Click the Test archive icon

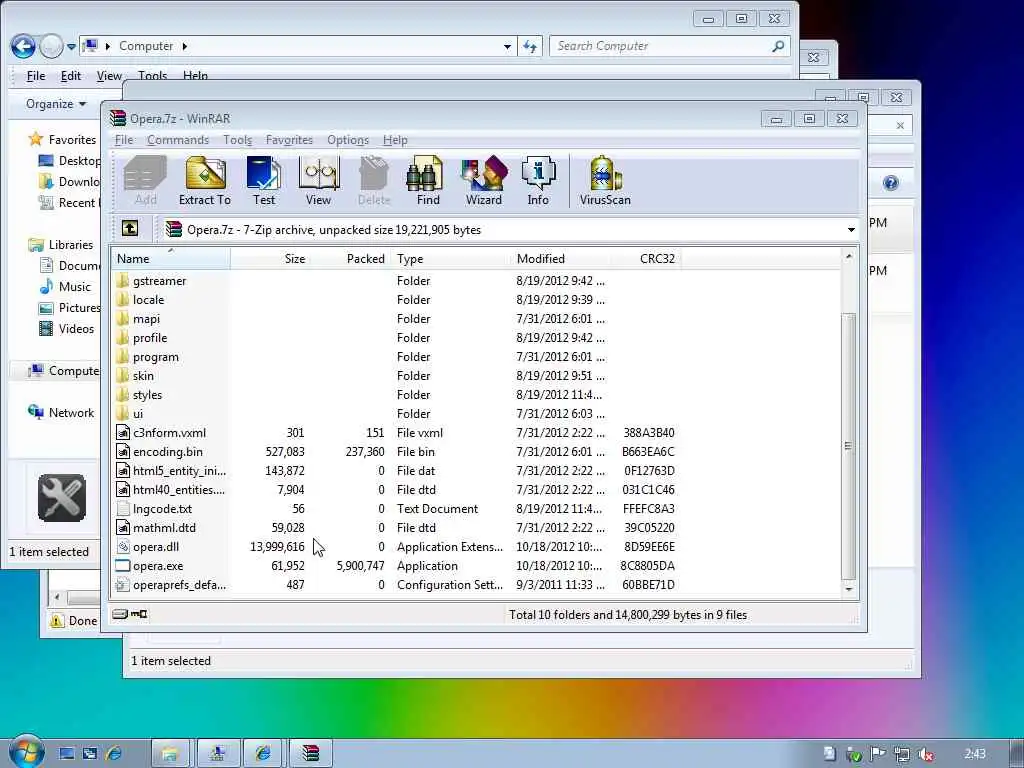264,181
